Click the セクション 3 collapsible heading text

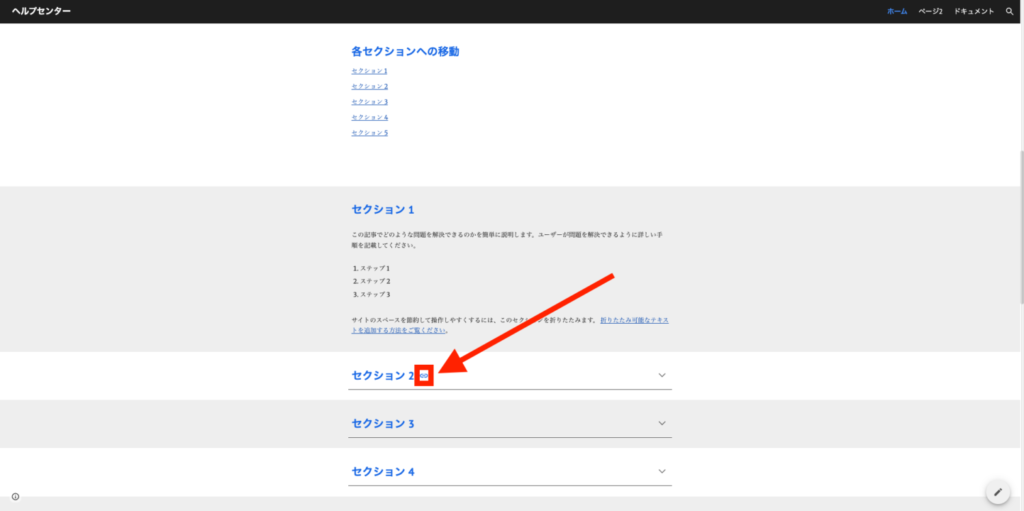(382, 424)
